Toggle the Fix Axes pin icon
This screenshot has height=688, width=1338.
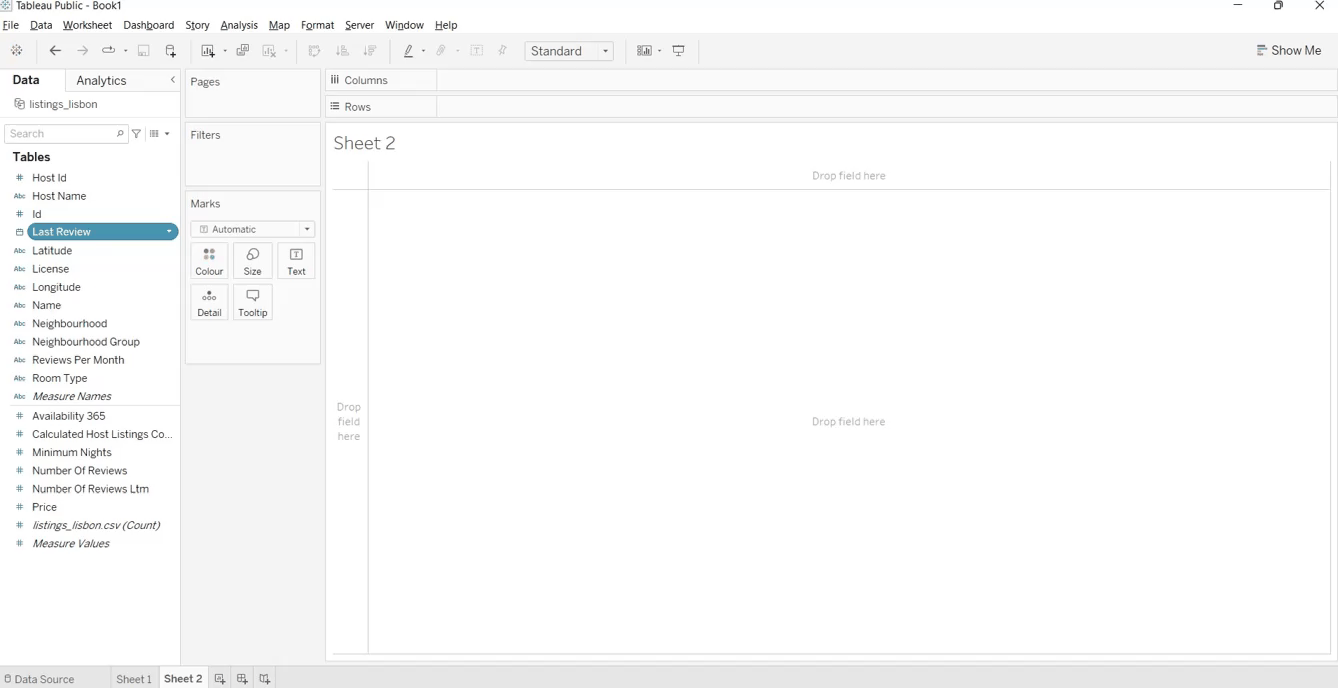(503, 51)
